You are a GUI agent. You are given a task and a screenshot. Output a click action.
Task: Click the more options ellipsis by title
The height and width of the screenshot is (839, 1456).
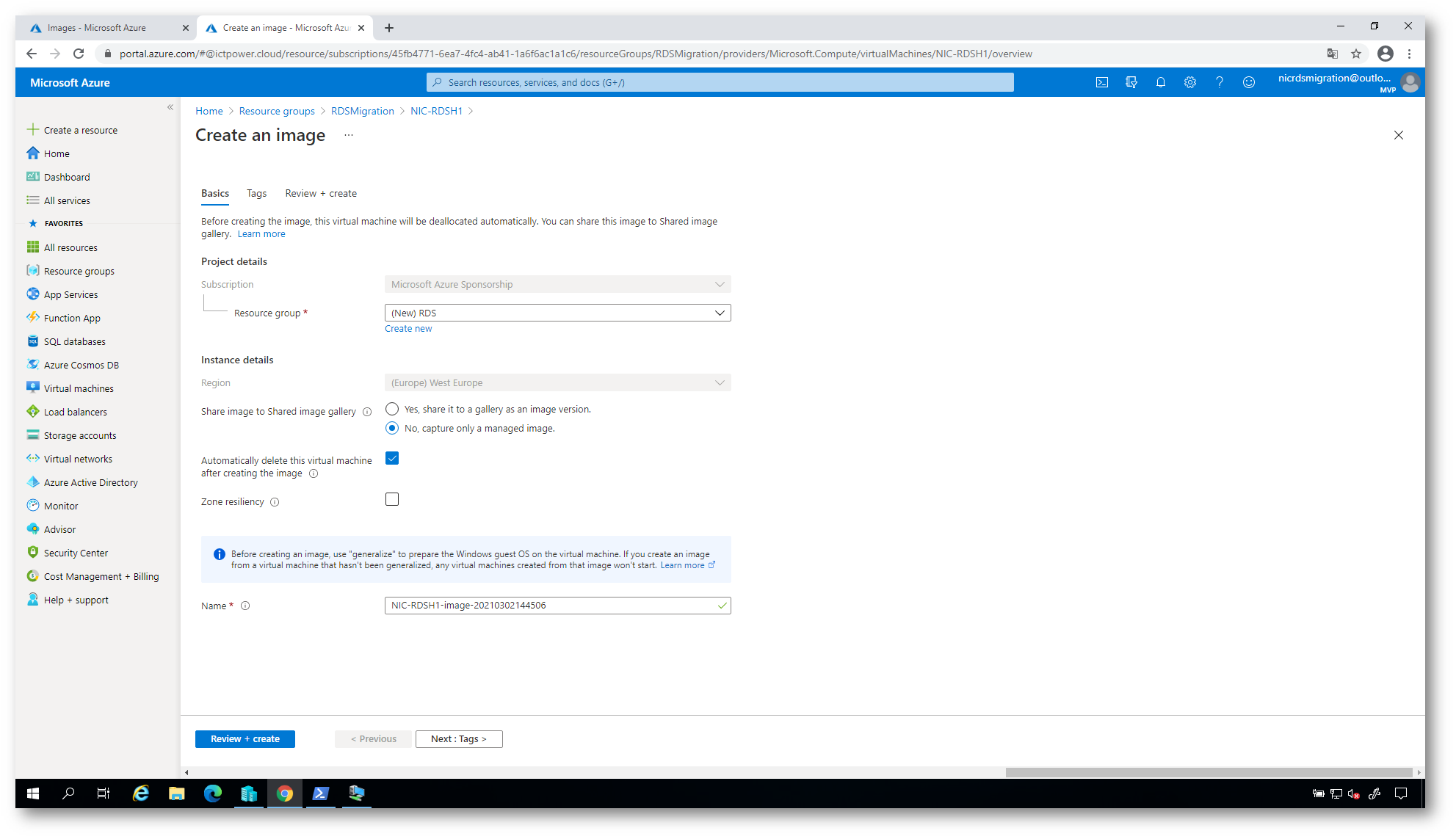click(x=349, y=135)
